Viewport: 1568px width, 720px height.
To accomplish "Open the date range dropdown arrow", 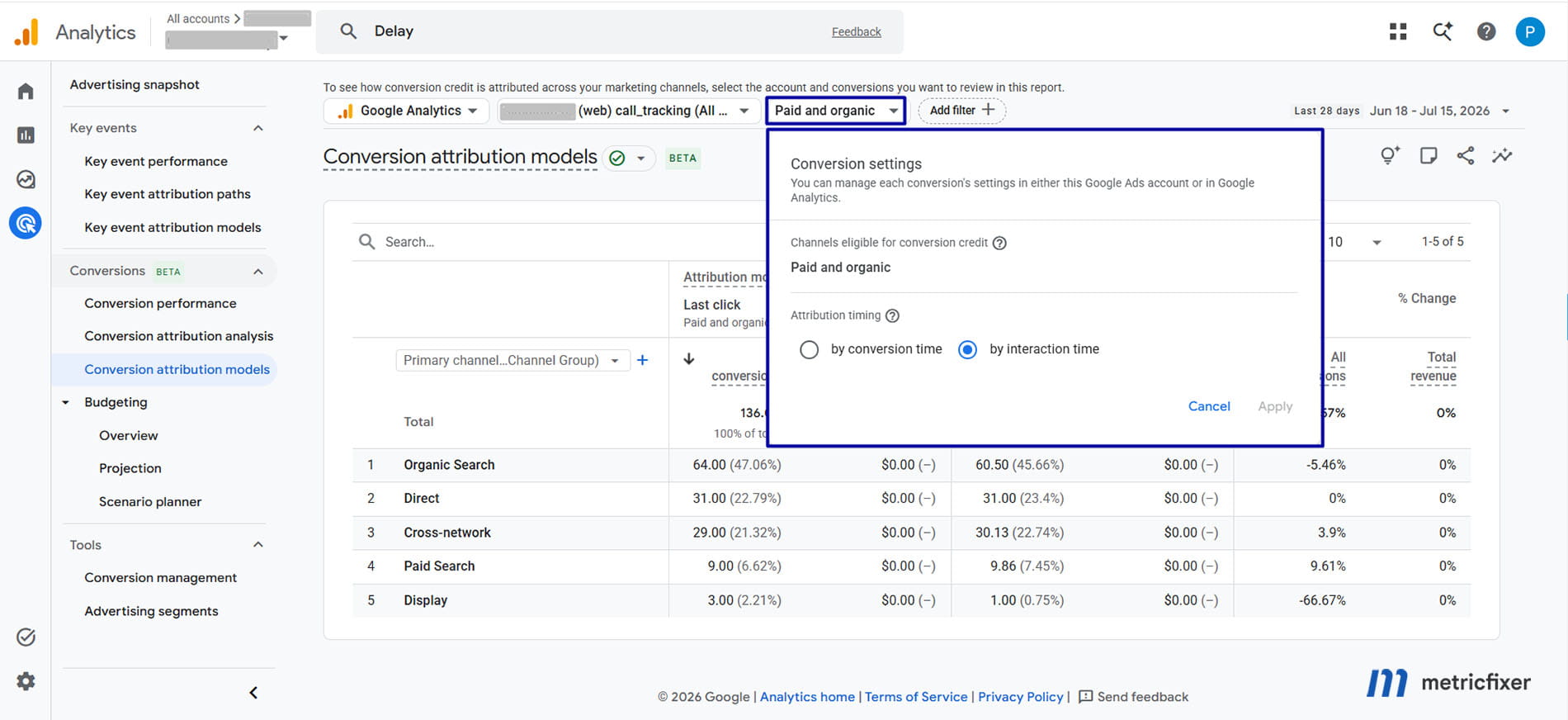I will coord(1505,111).
